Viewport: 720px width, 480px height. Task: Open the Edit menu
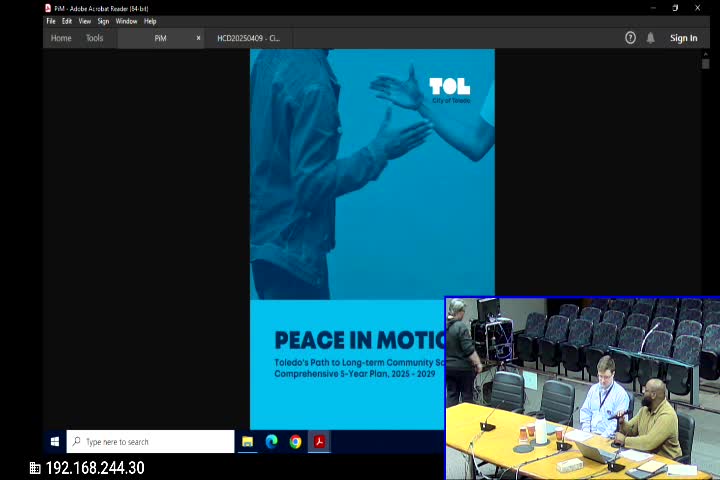(67, 21)
